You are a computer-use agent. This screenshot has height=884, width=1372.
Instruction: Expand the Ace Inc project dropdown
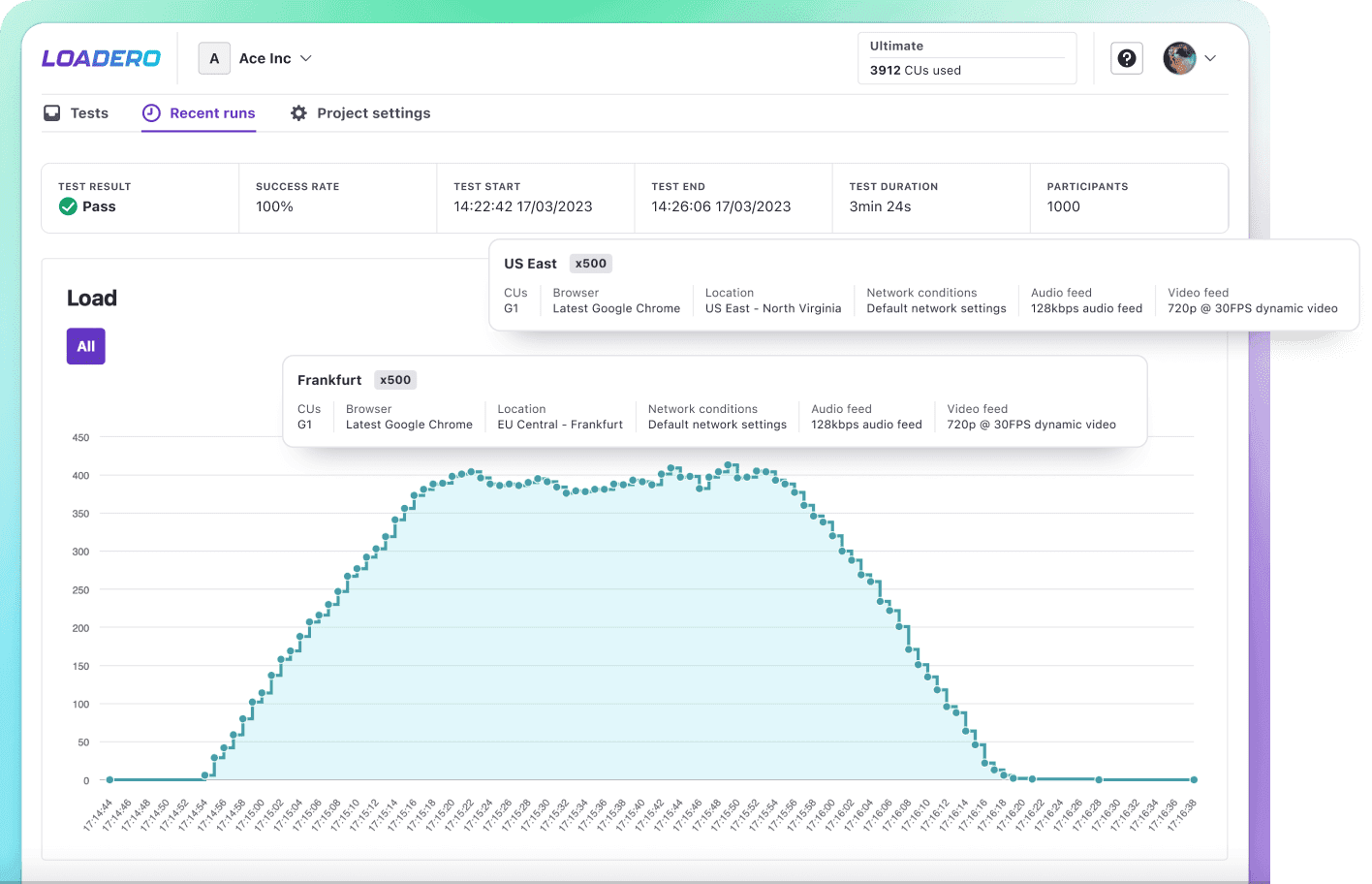tap(306, 58)
